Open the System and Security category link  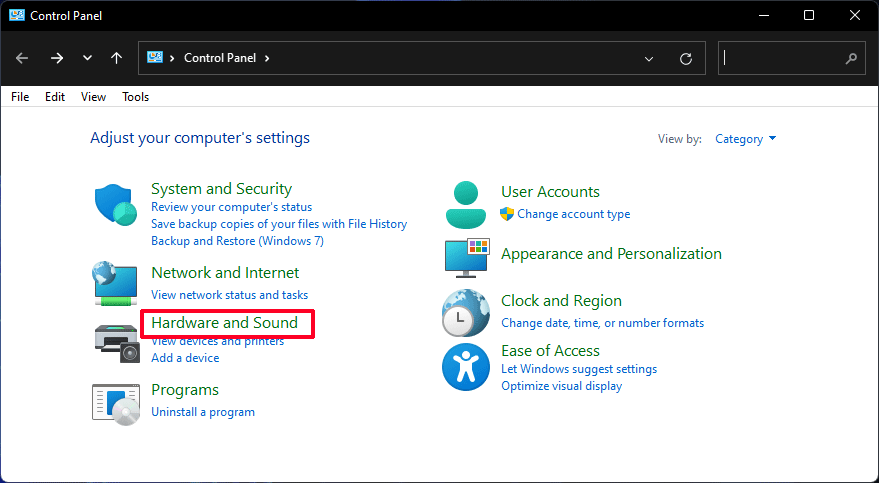[221, 189]
